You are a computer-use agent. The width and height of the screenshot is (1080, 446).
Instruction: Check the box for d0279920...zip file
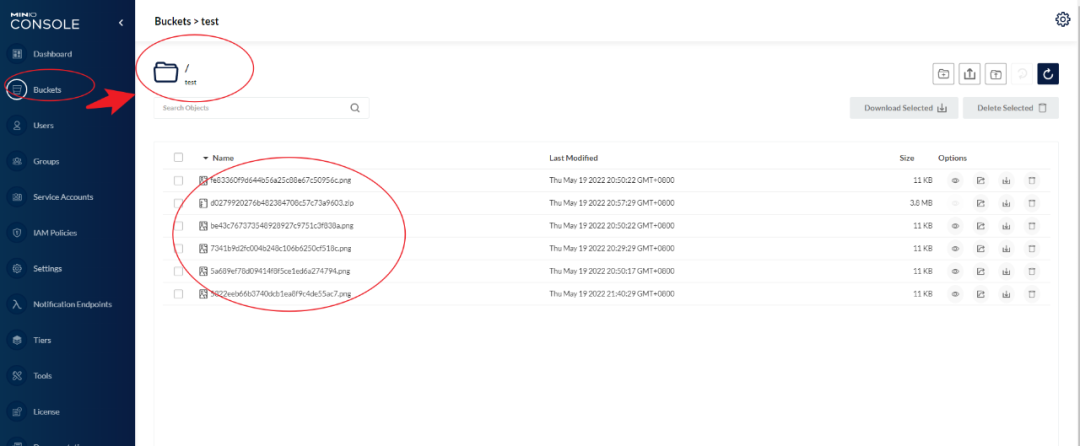pyautogui.click(x=178, y=203)
